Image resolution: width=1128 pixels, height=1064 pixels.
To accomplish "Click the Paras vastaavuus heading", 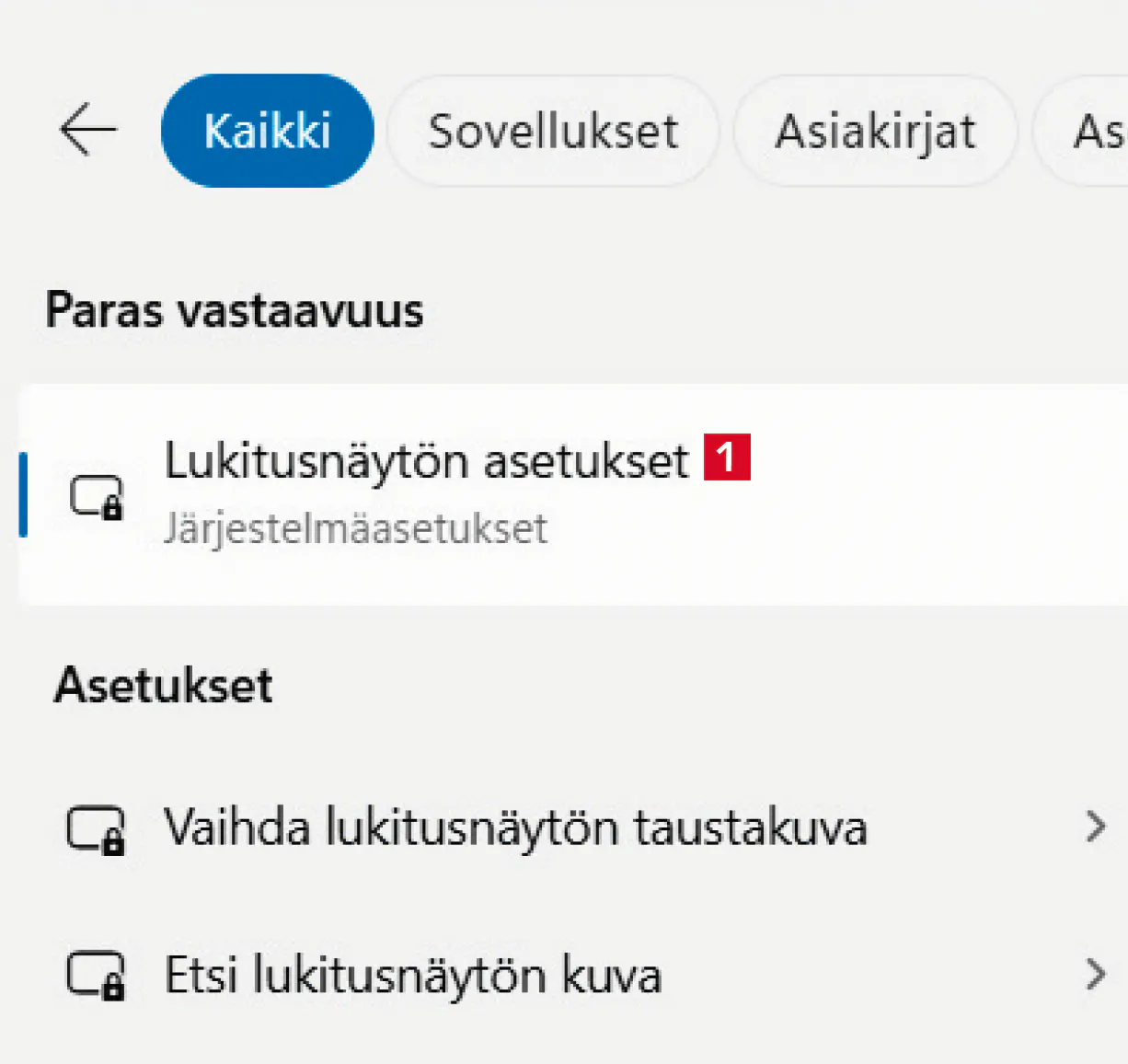I will point(235,310).
